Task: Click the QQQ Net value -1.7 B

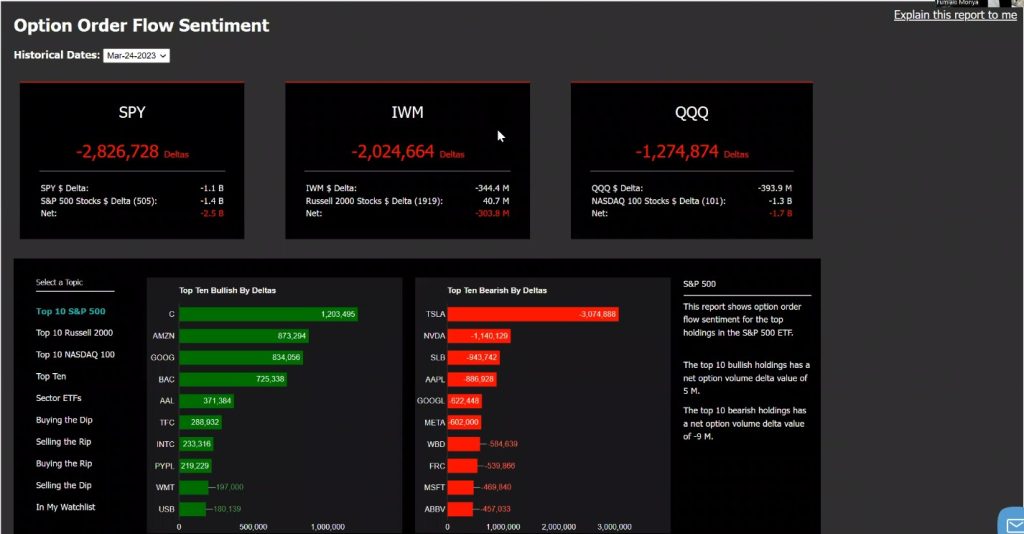Action: tap(780, 213)
